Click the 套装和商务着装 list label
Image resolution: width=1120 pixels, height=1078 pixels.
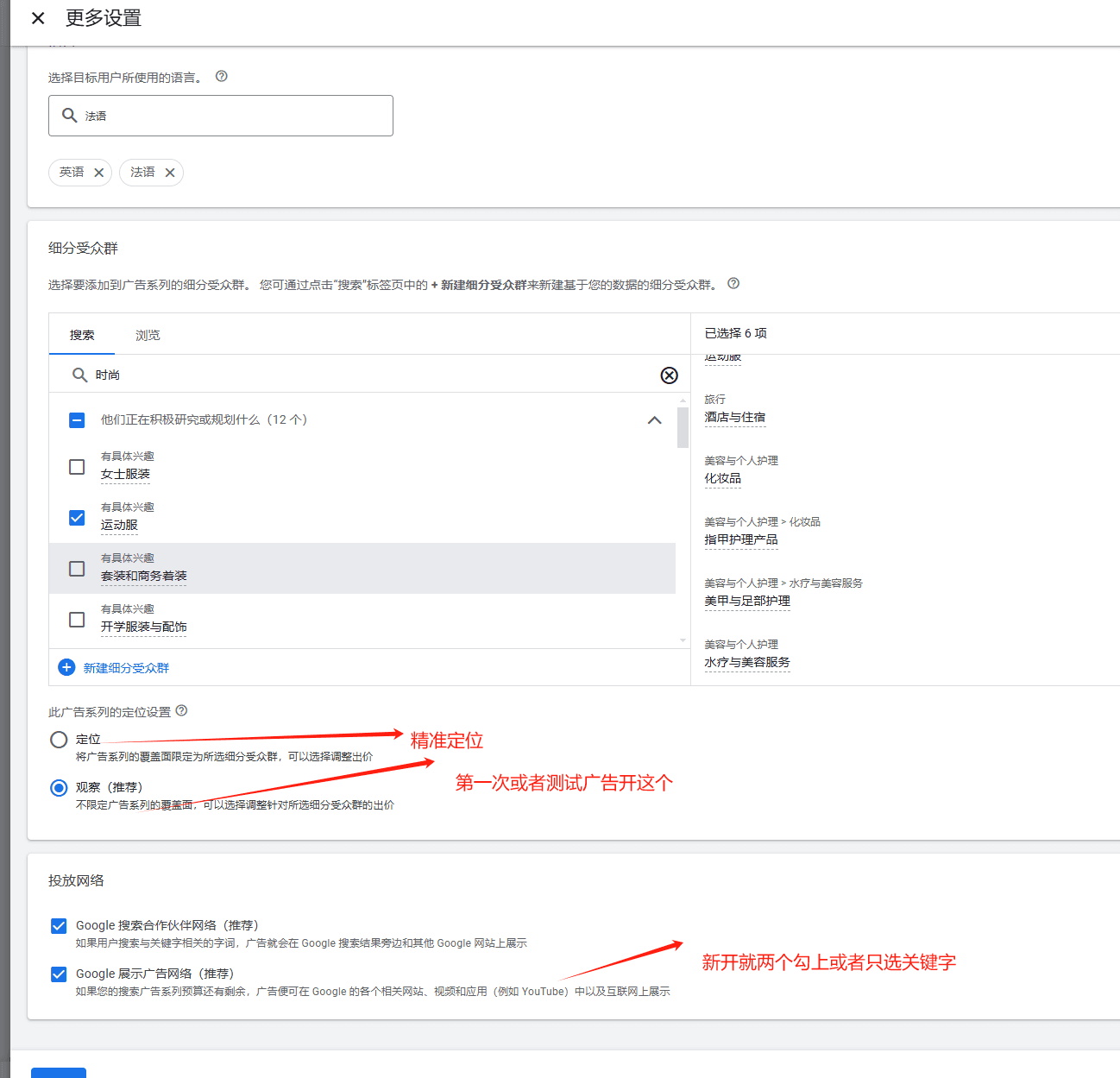(x=143, y=576)
